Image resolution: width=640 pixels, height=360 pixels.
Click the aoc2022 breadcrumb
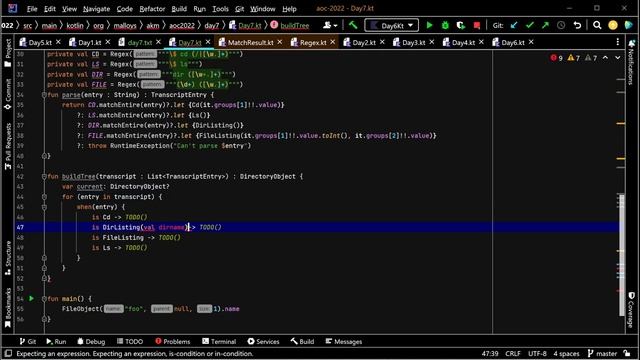coord(182,26)
